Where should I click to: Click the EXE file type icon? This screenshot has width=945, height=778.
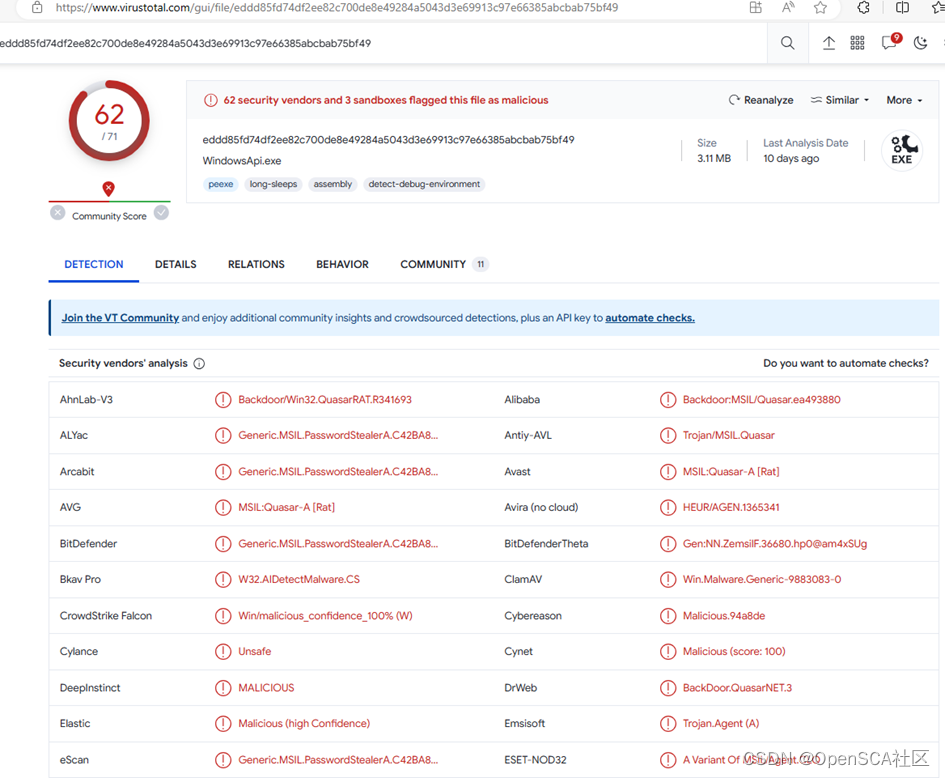902,150
